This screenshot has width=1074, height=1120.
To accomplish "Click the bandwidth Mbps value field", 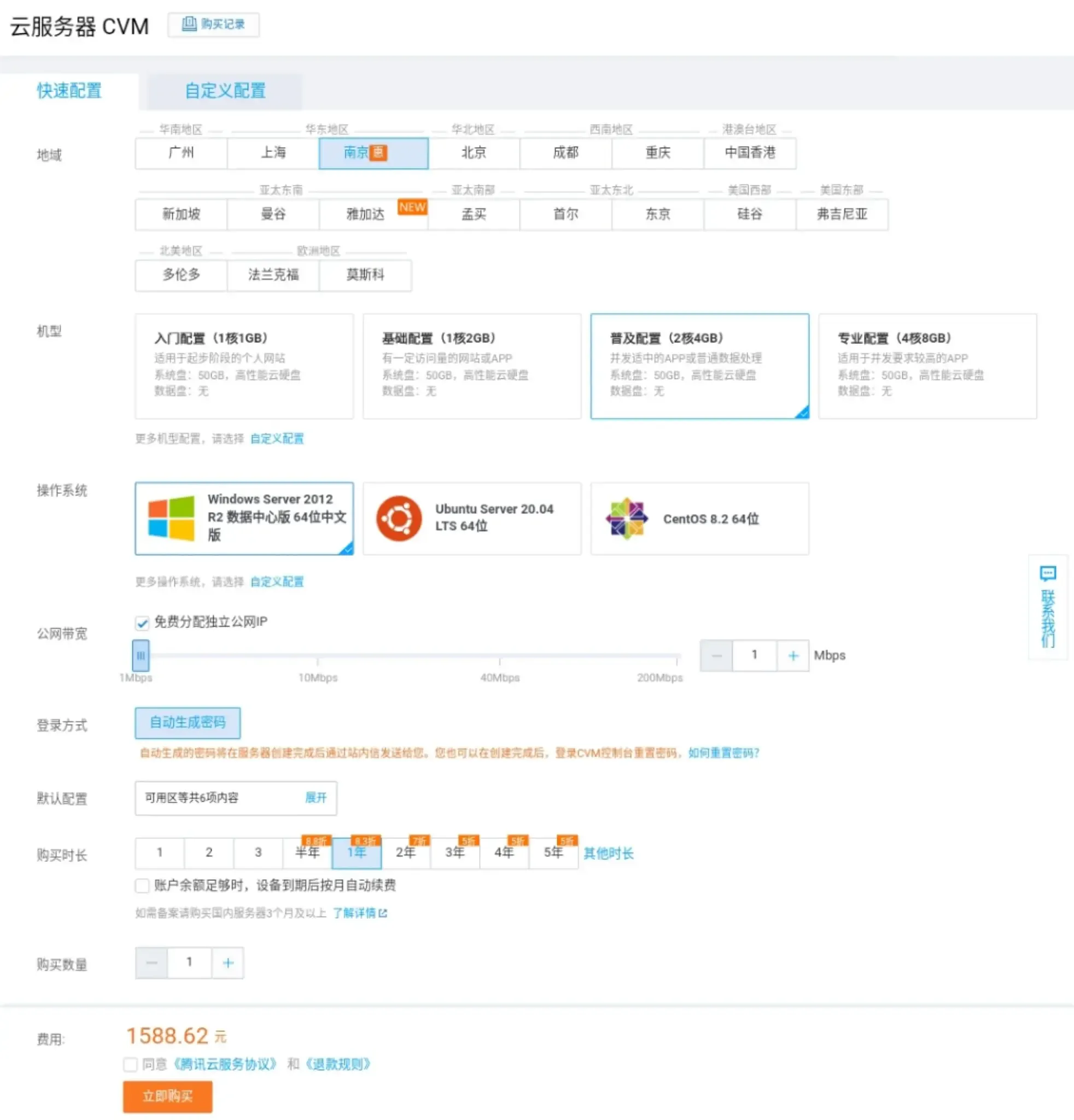I will pyautogui.click(x=754, y=655).
